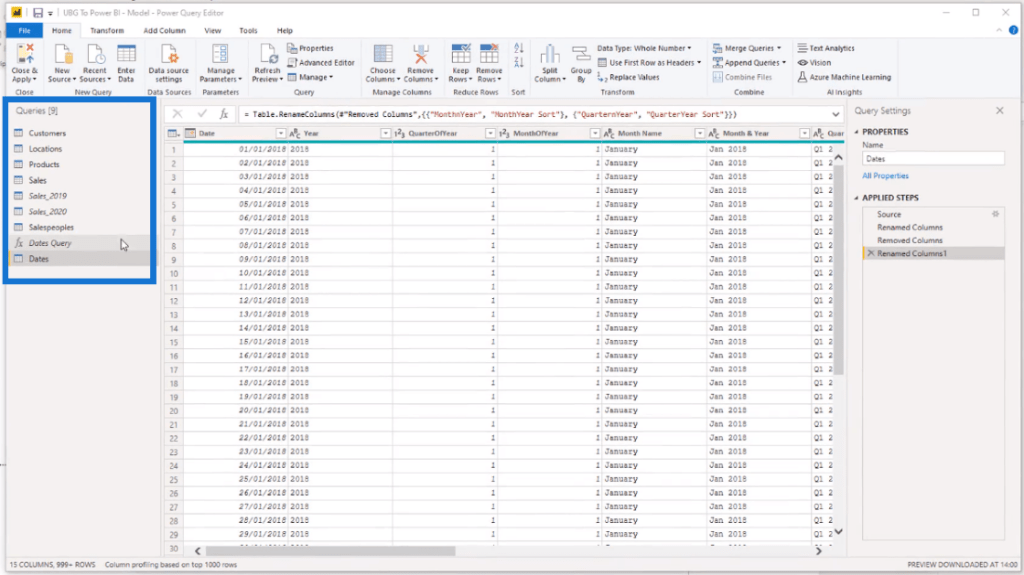
Task: Click the Close & Apply icon
Action: 25,54
